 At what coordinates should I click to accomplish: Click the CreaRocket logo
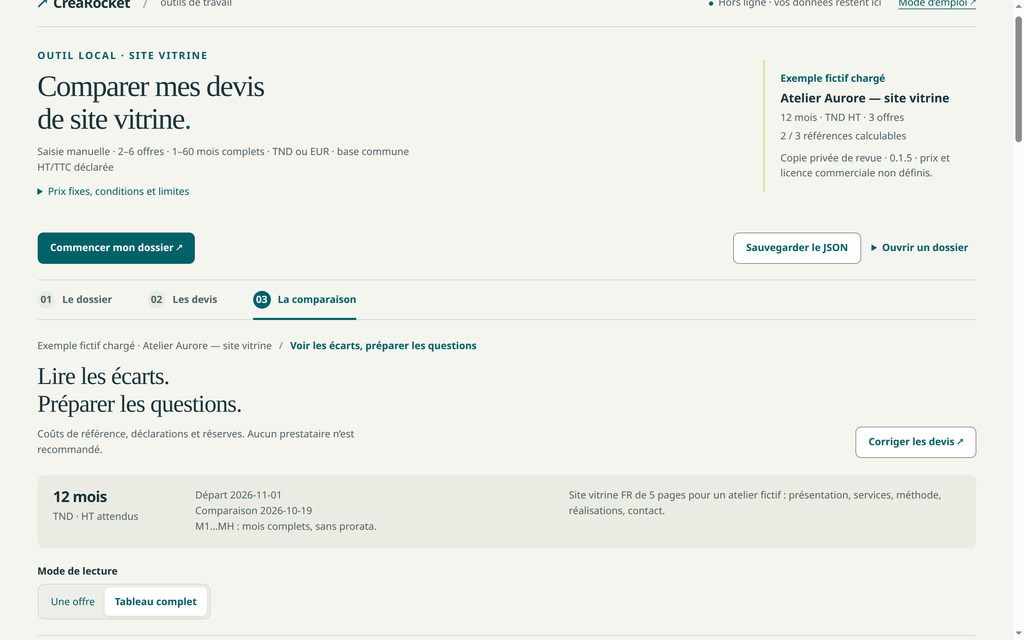point(84,4)
